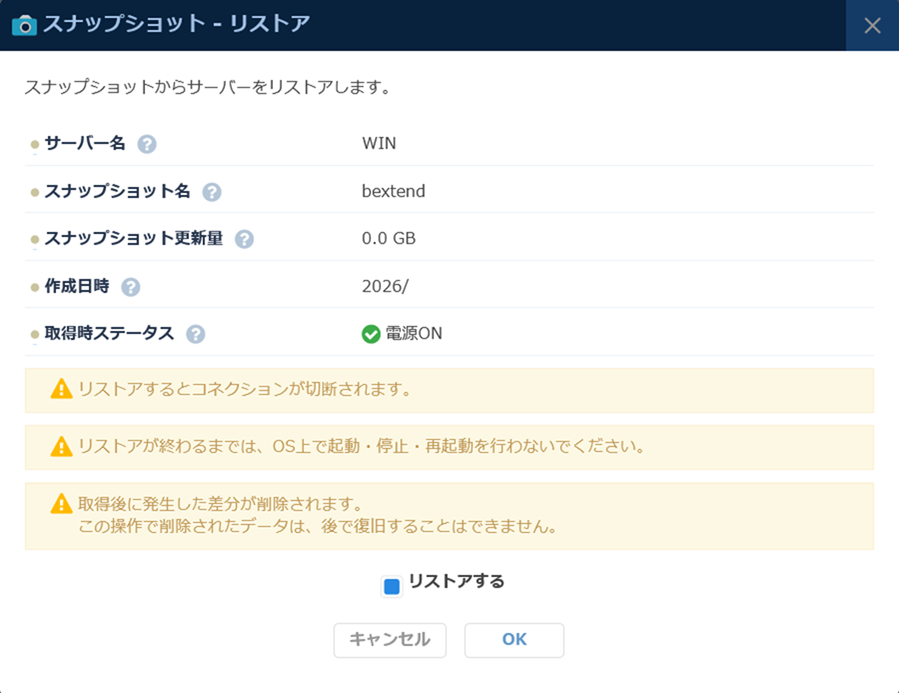Click the キャンセル button

390,640
